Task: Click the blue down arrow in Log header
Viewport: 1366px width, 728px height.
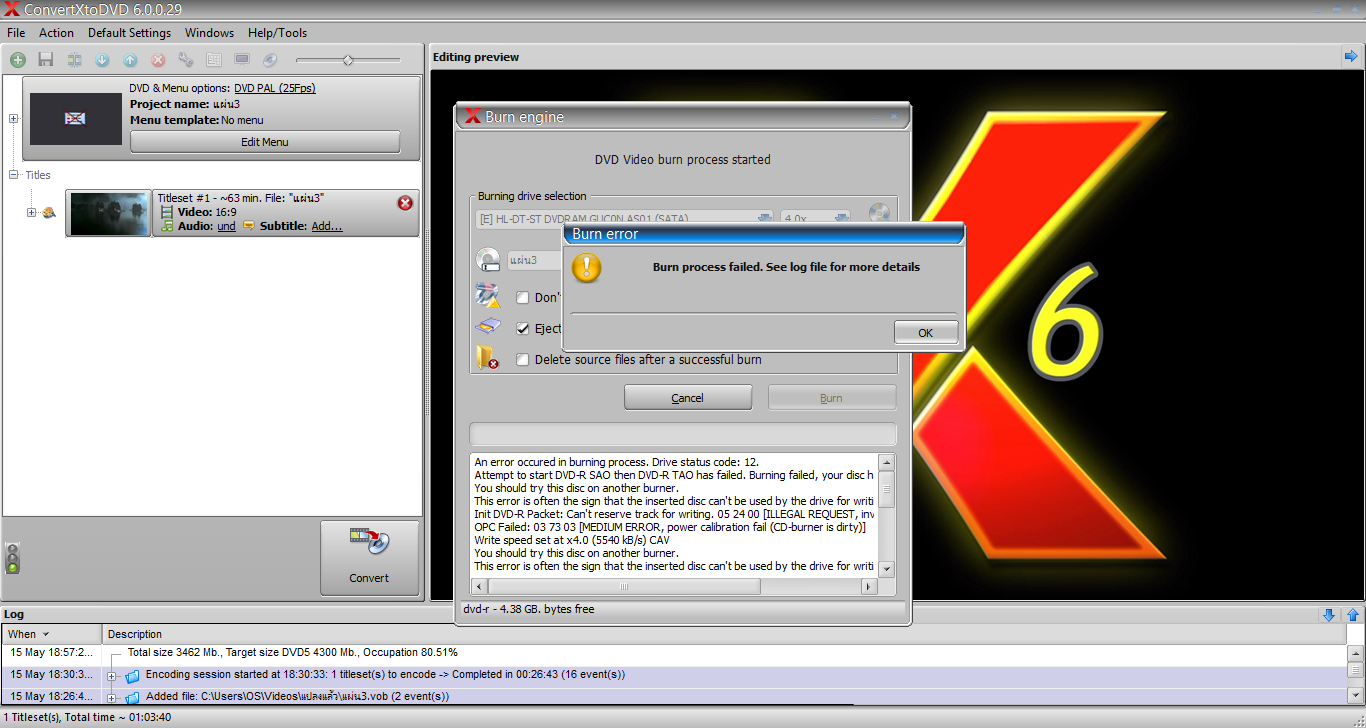Action: [1329, 615]
